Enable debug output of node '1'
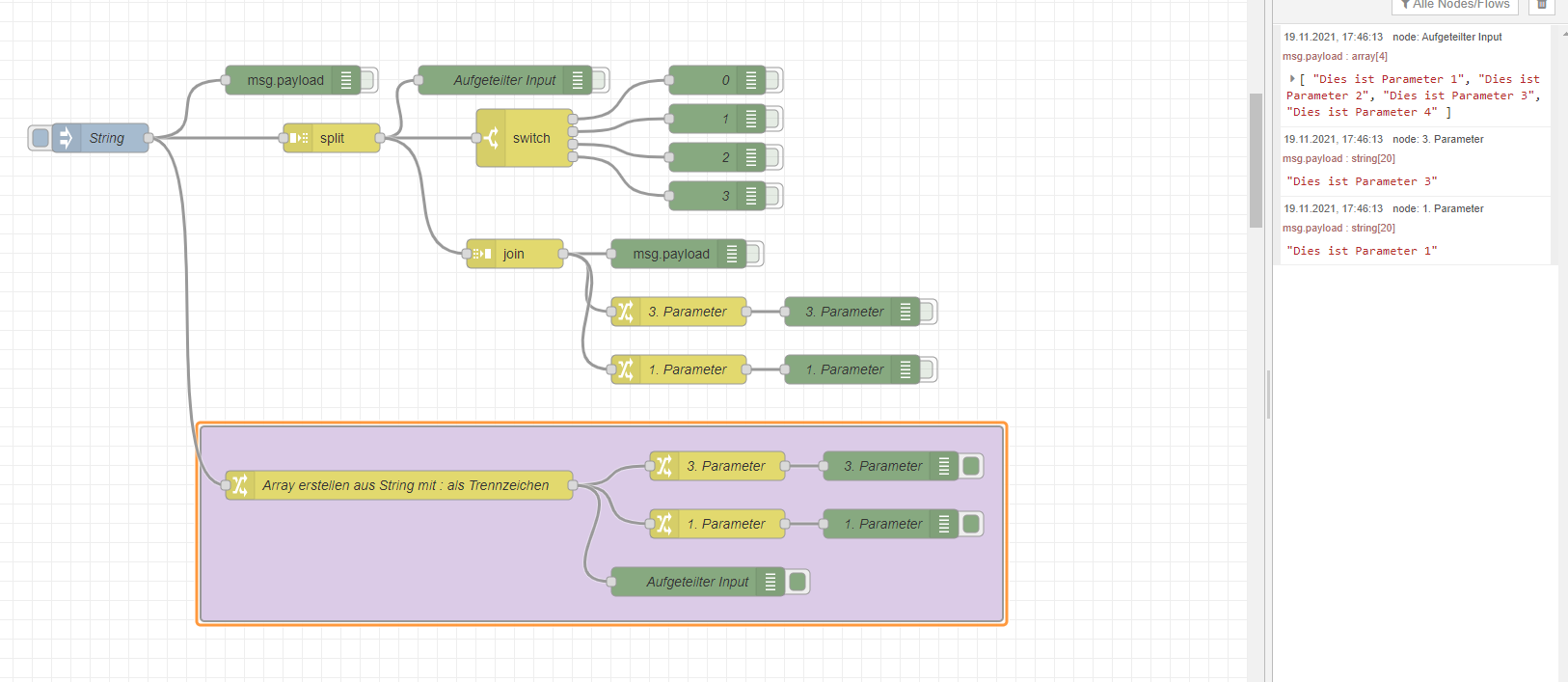 point(774,119)
